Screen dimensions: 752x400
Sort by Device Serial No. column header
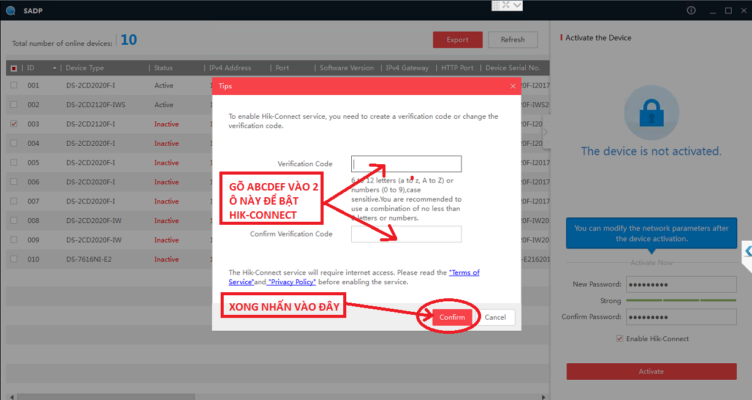click(x=515, y=68)
